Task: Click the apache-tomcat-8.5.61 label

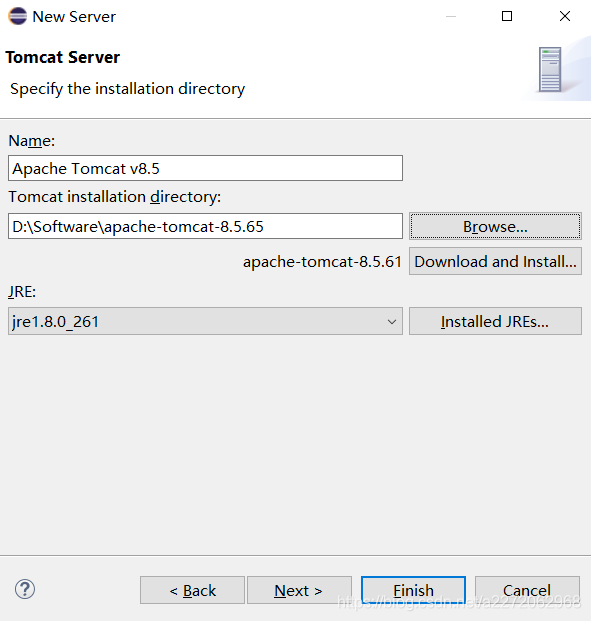Action: pos(322,262)
